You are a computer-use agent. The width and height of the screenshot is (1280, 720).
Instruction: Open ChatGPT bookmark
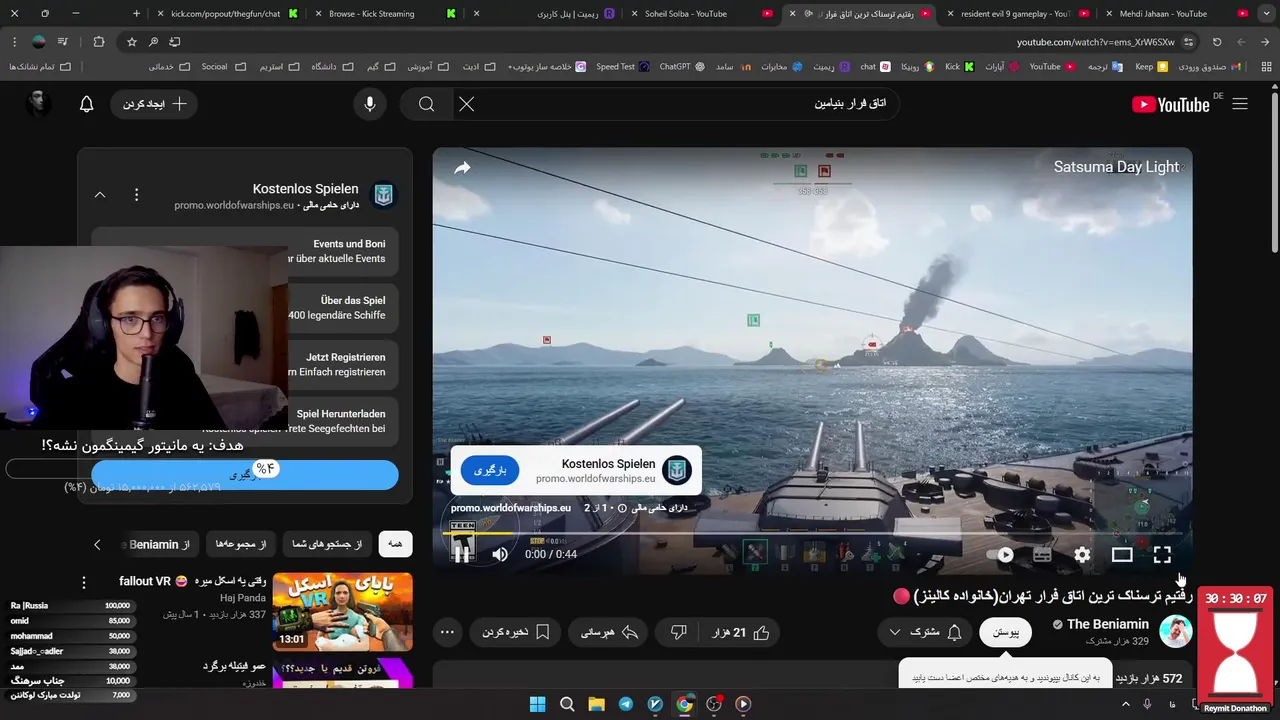[x=683, y=67]
